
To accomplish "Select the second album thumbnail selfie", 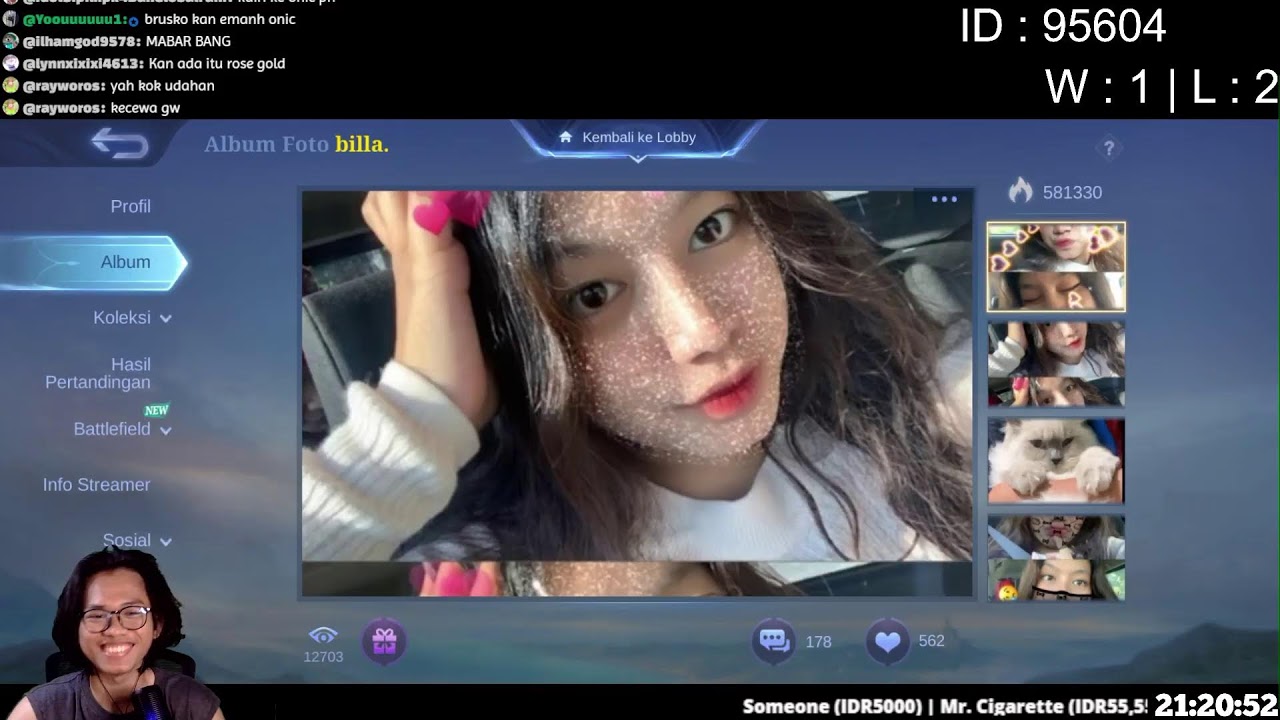I will point(1056,363).
